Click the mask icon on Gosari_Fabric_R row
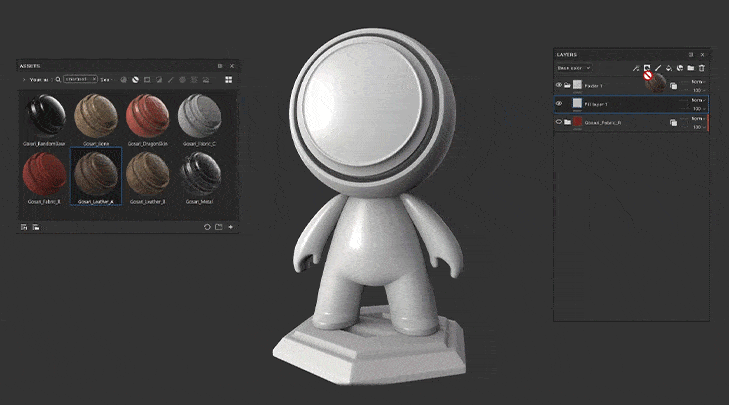Viewport: 729px width, 405px height. (673, 123)
